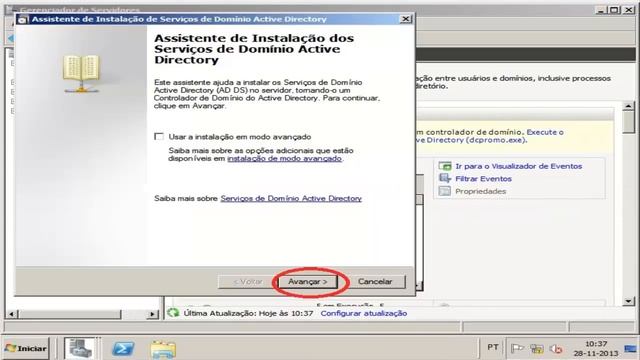The image size is (640, 360).
Task: Open the Iniciar start menu
Action: (x=26, y=348)
